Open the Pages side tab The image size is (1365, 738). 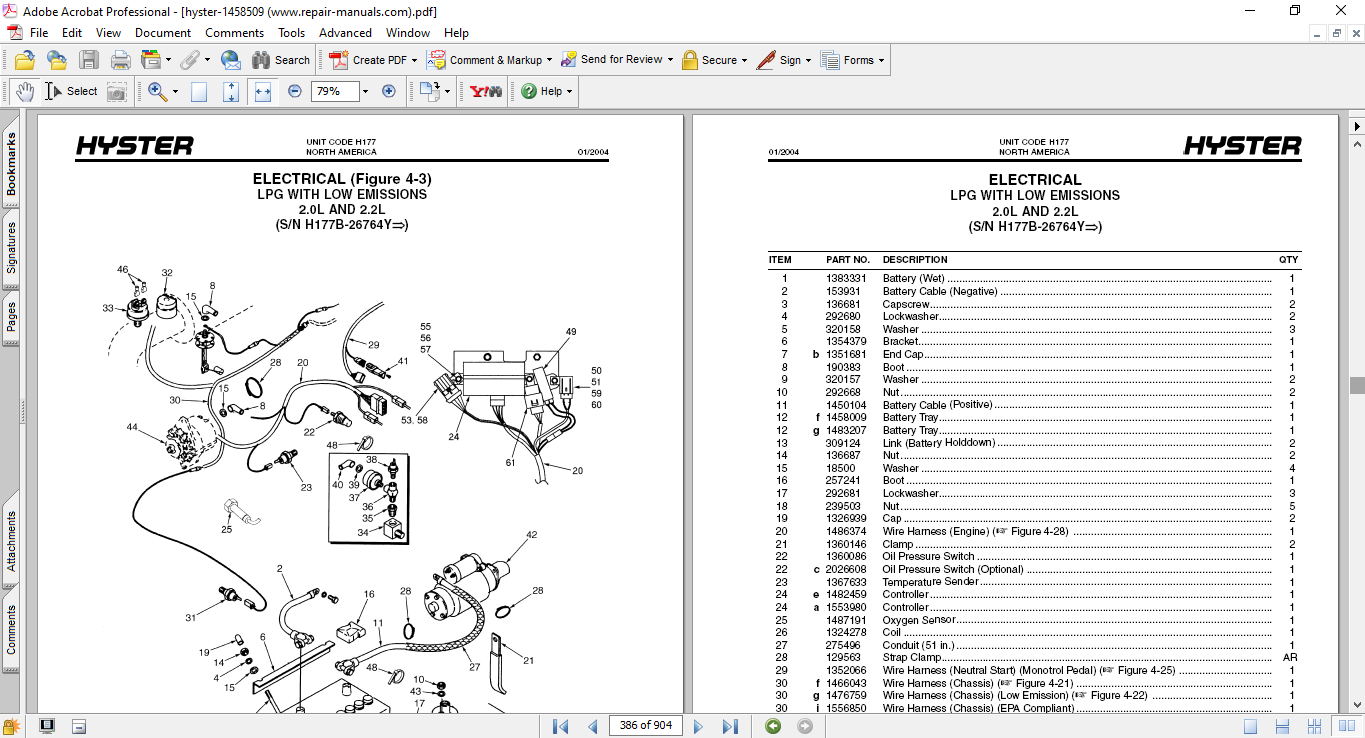pos(11,317)
